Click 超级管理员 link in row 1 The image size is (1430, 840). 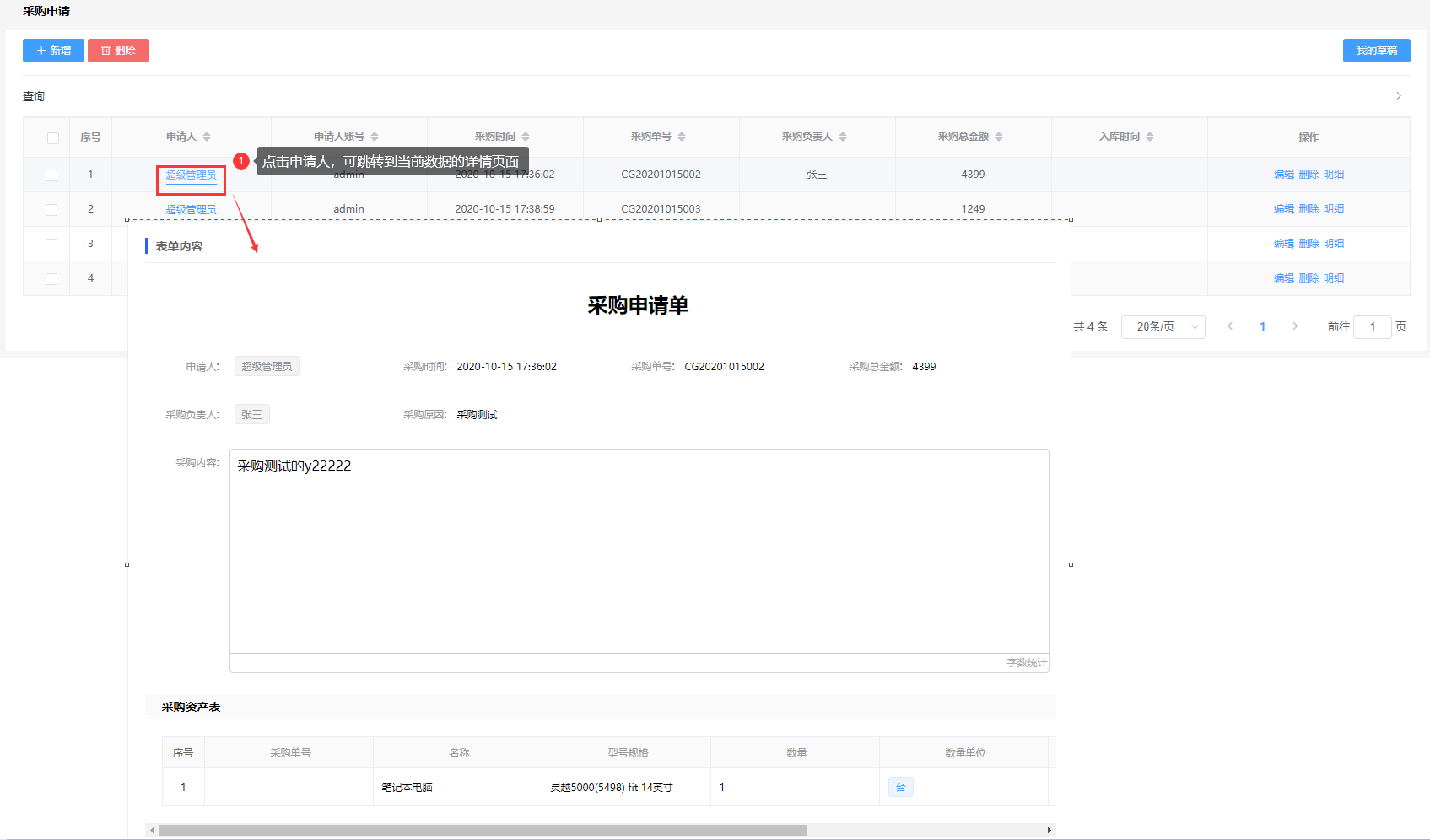click(x=191, y=175)
